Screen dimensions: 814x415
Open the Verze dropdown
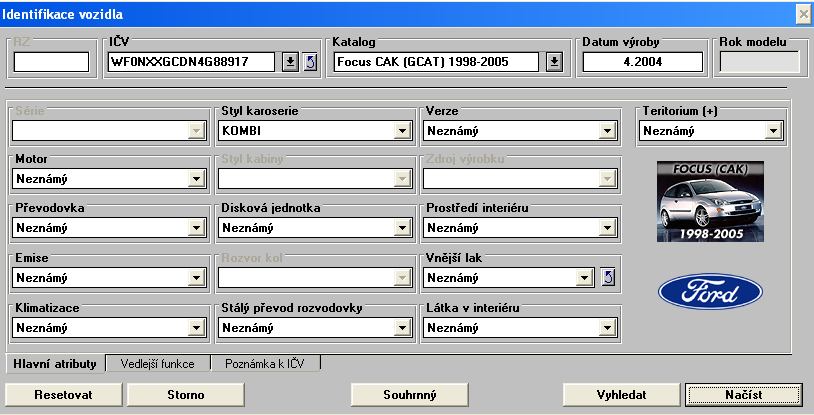point(606,130)
